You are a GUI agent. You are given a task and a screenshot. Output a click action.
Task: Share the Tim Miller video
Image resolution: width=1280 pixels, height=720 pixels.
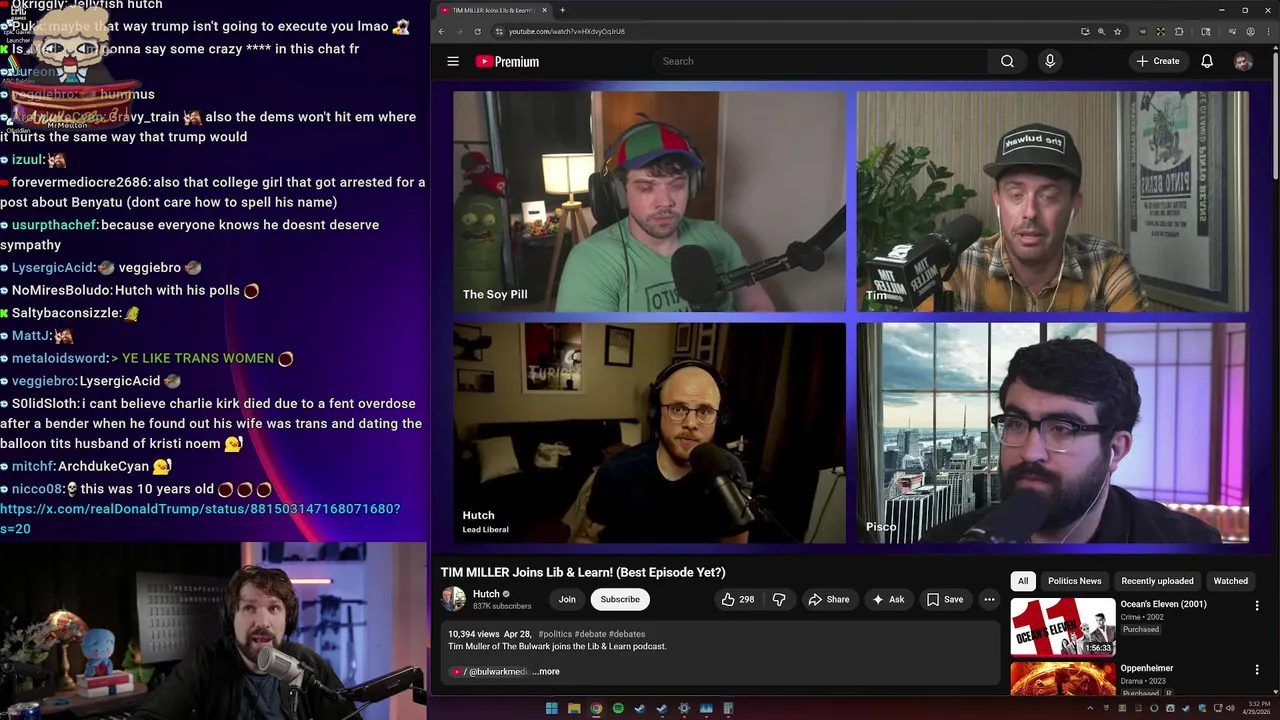(829, 599)
